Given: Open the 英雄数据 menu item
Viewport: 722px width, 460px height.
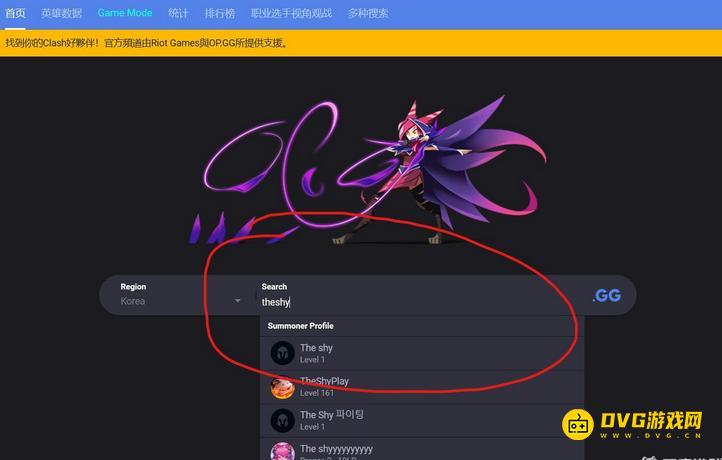Looking at the screenshot, I should [x=61, y=13].
